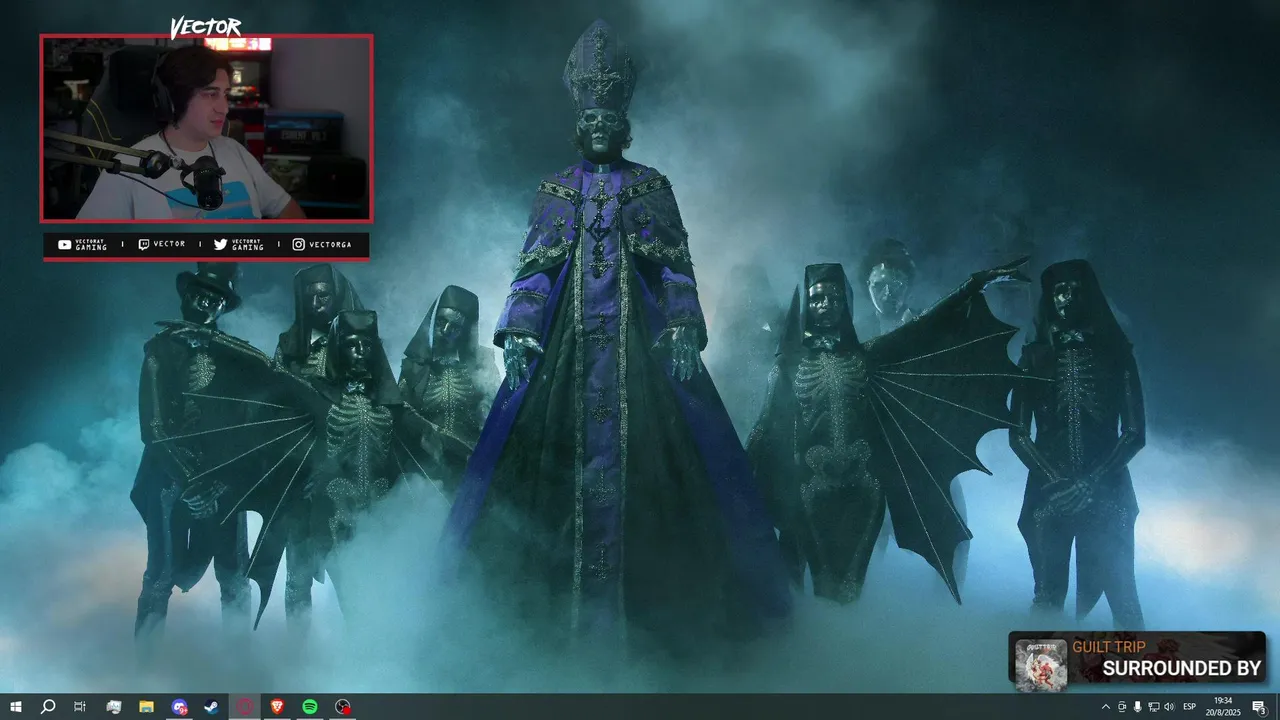This screenshot has width=1280, height=720.
Task: Open taskbar Search magnifier
Action: click(48, 707)
